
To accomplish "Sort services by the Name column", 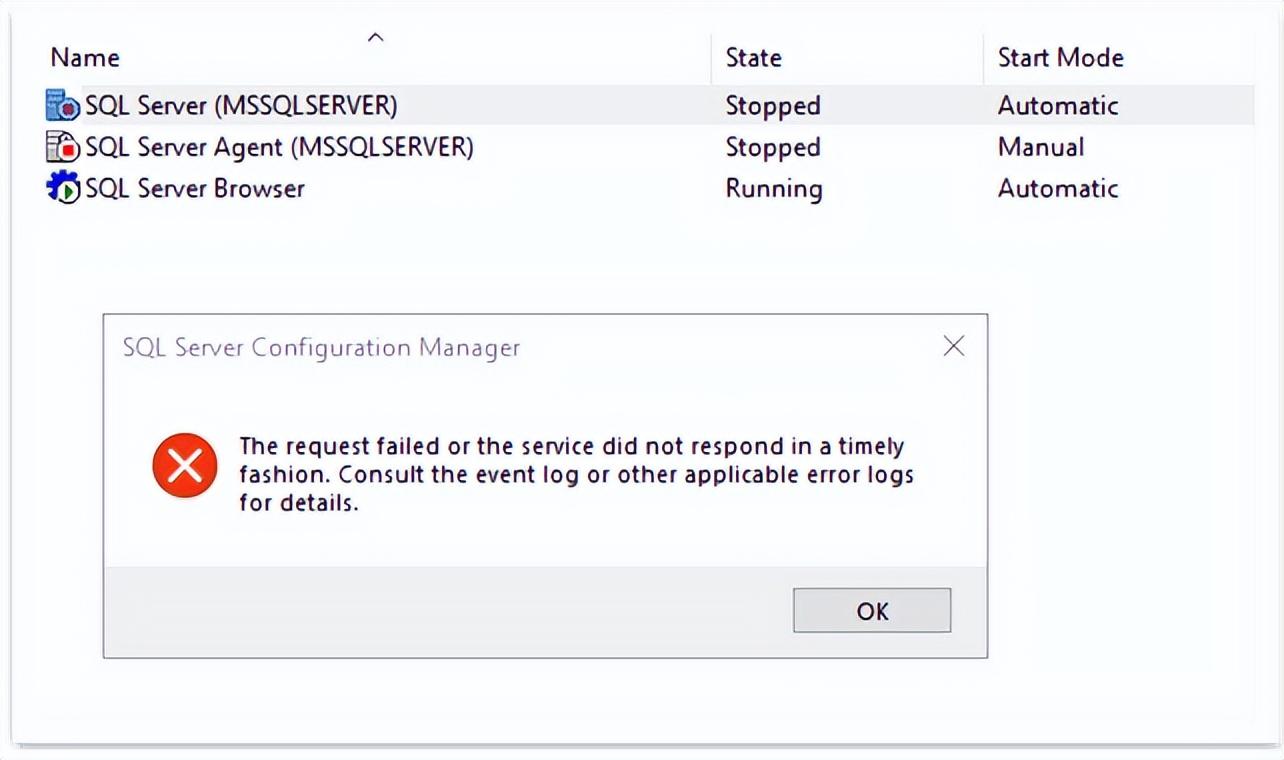I will coord(85,58).
